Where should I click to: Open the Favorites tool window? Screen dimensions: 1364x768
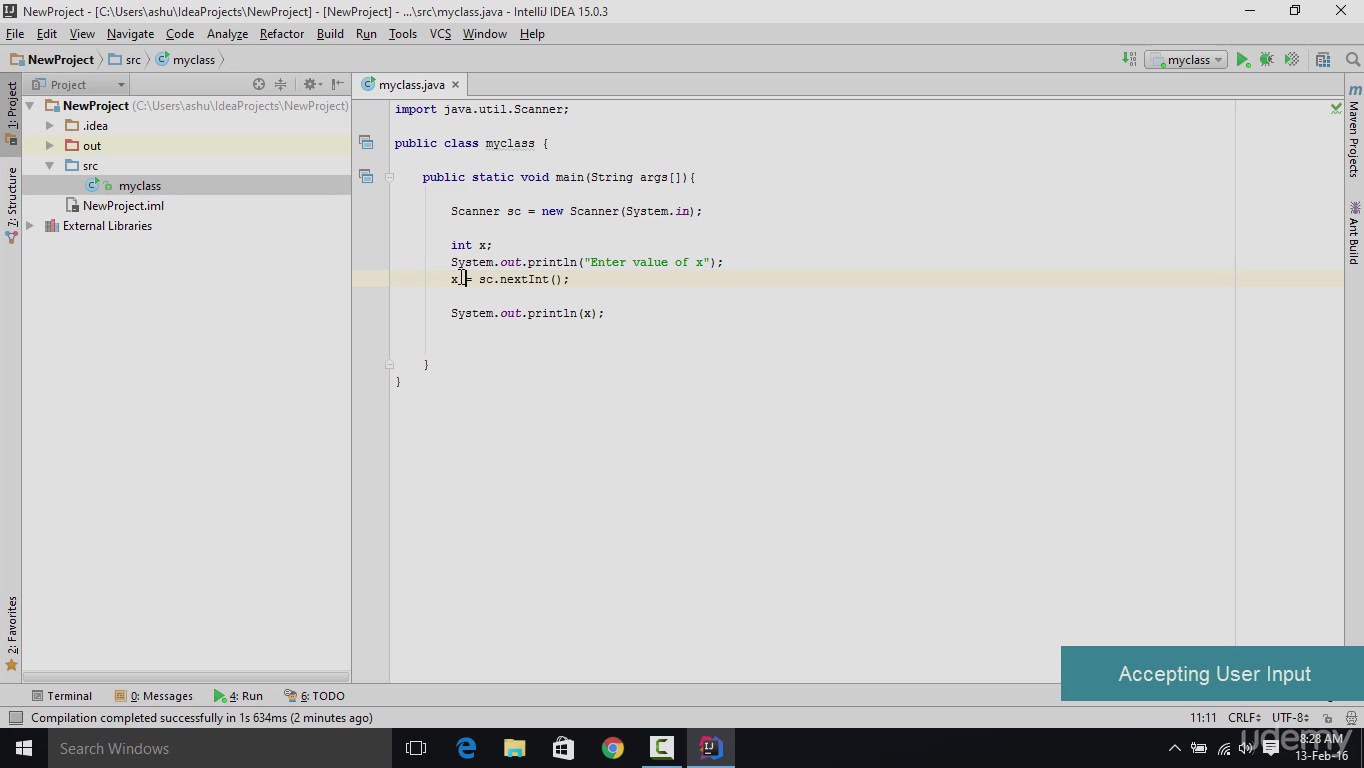pyautogui.click(x=12, y=633)
